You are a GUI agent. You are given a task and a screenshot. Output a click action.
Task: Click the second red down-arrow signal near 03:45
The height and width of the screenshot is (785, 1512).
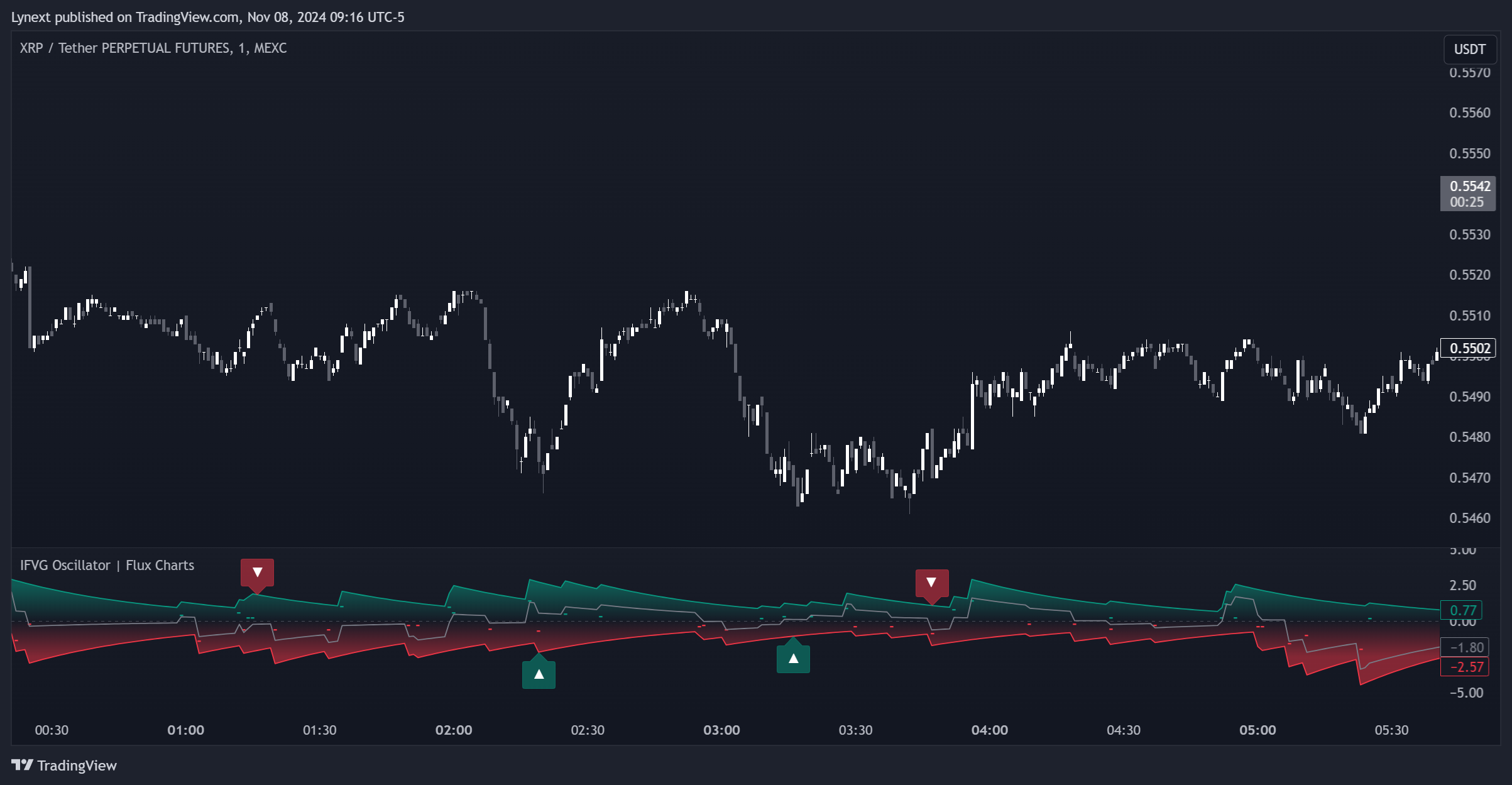tap(931, 583)
